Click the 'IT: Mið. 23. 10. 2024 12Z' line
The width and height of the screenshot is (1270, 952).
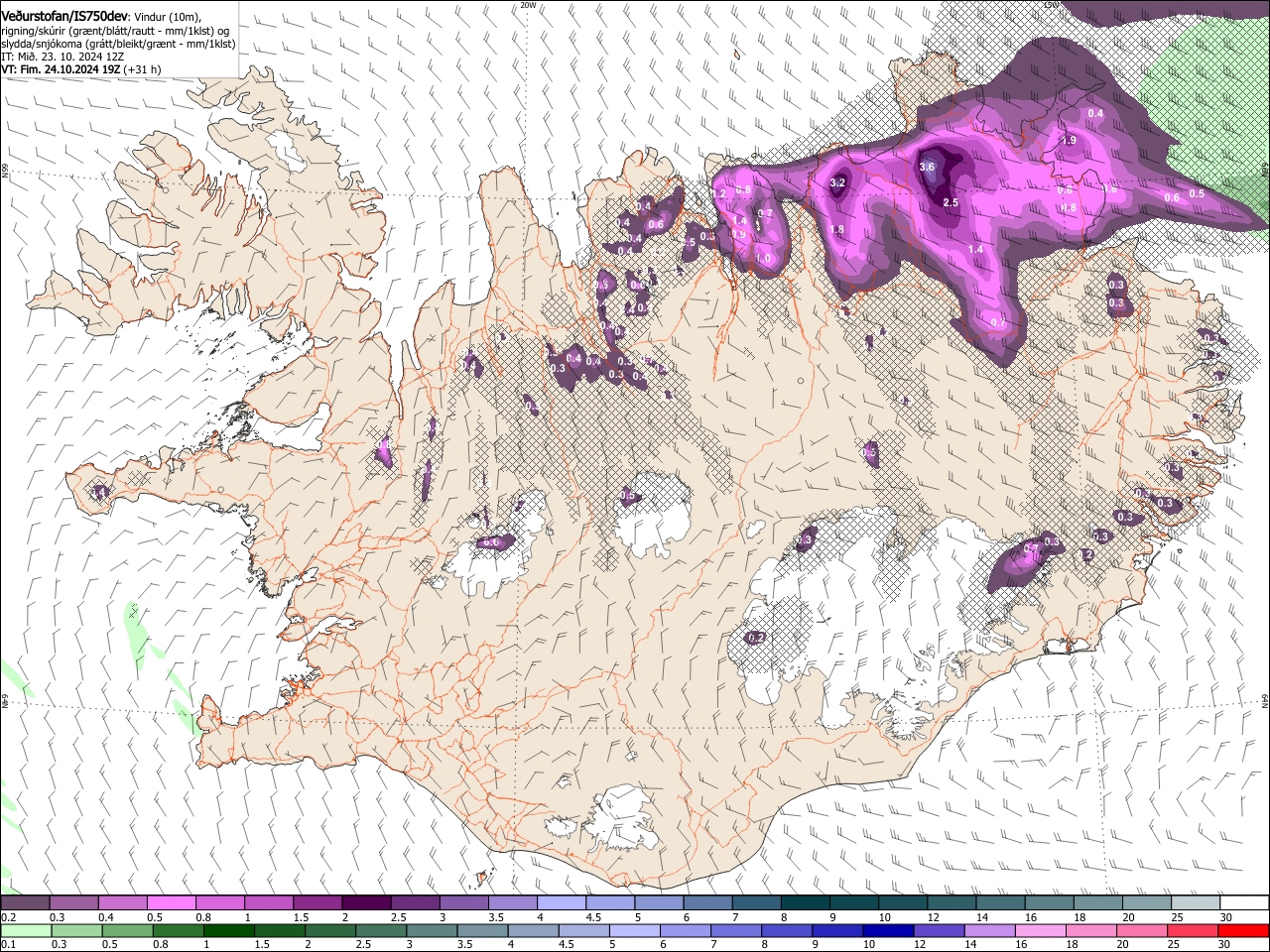(63, 57)
